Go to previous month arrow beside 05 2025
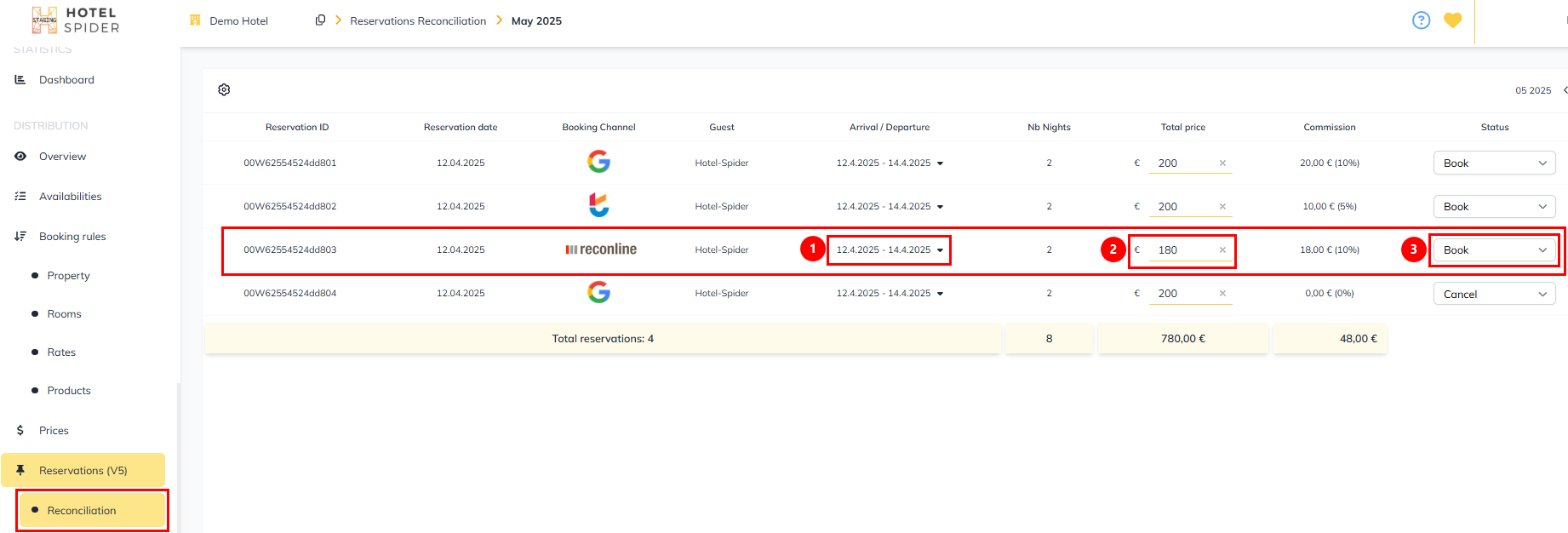Image resolution: width=1568 pixels, height=533 pixels. pos(1564,90)
